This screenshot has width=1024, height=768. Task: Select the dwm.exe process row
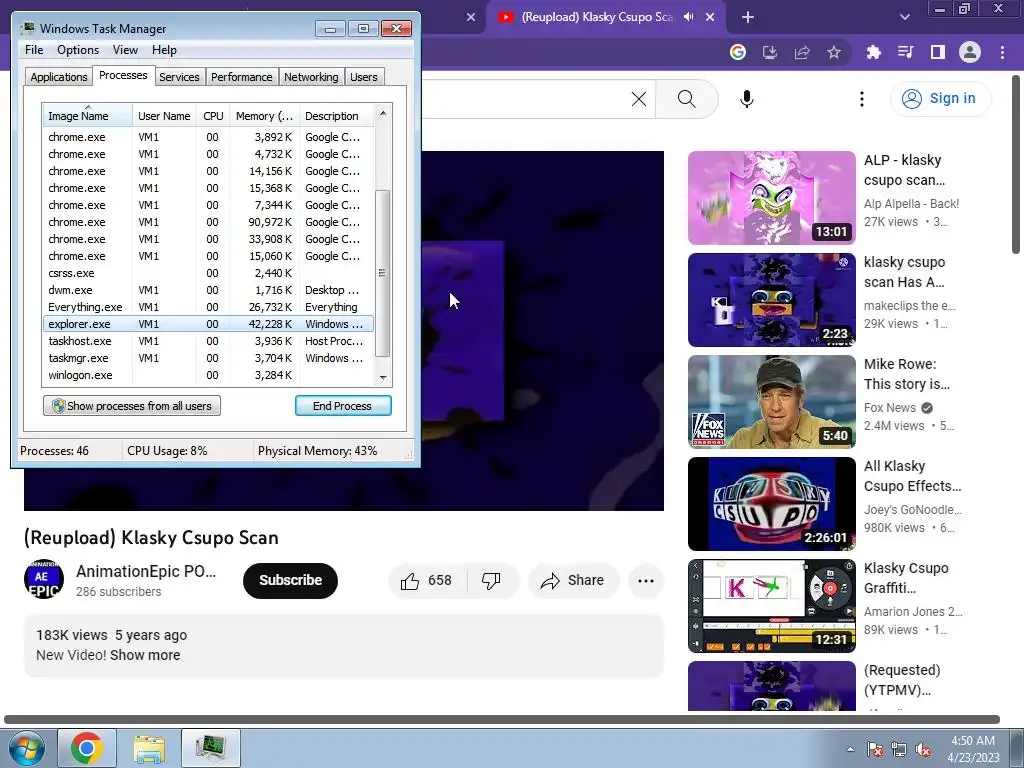(208, 290)
